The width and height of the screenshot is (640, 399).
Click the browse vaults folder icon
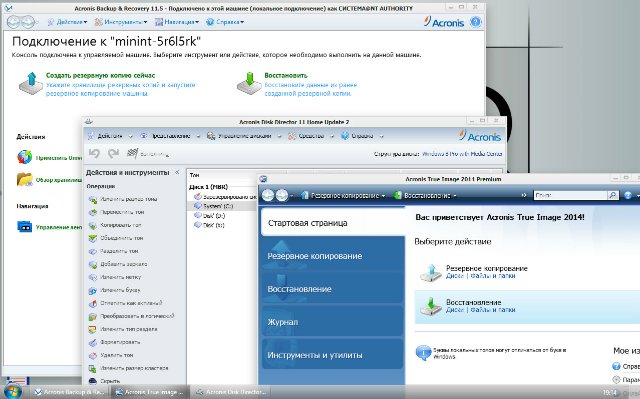24,179
